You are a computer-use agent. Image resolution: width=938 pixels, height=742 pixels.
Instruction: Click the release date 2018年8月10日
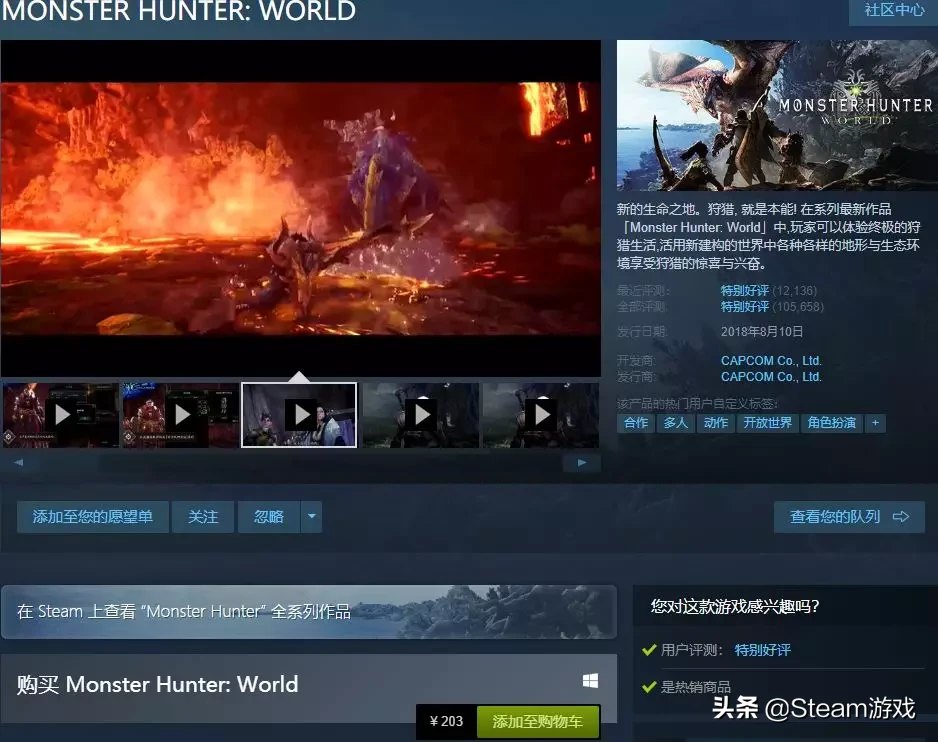762,332
